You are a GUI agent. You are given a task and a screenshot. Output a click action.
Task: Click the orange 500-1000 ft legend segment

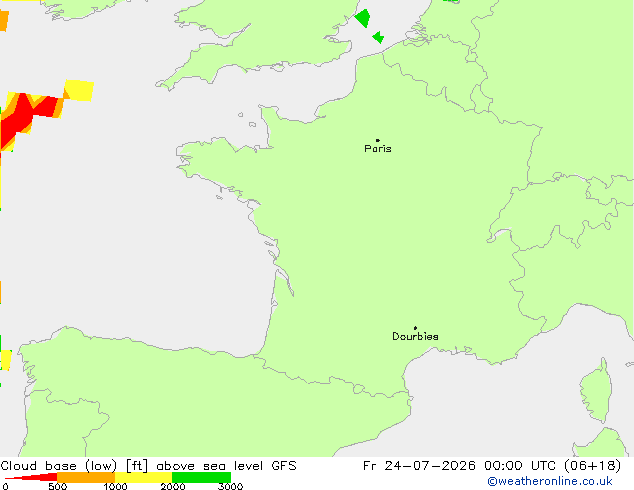tap(86, 477)
